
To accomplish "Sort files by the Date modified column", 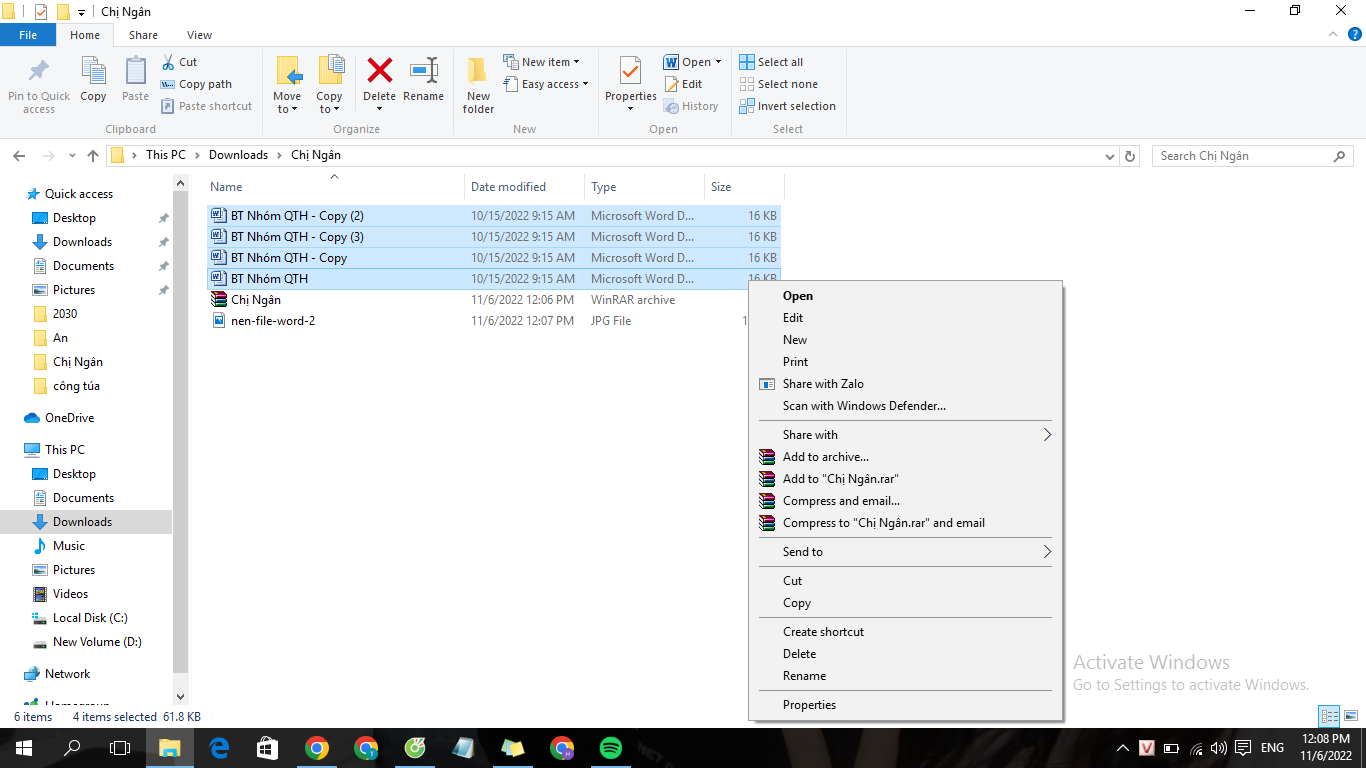I will click(x=525, y=187).
